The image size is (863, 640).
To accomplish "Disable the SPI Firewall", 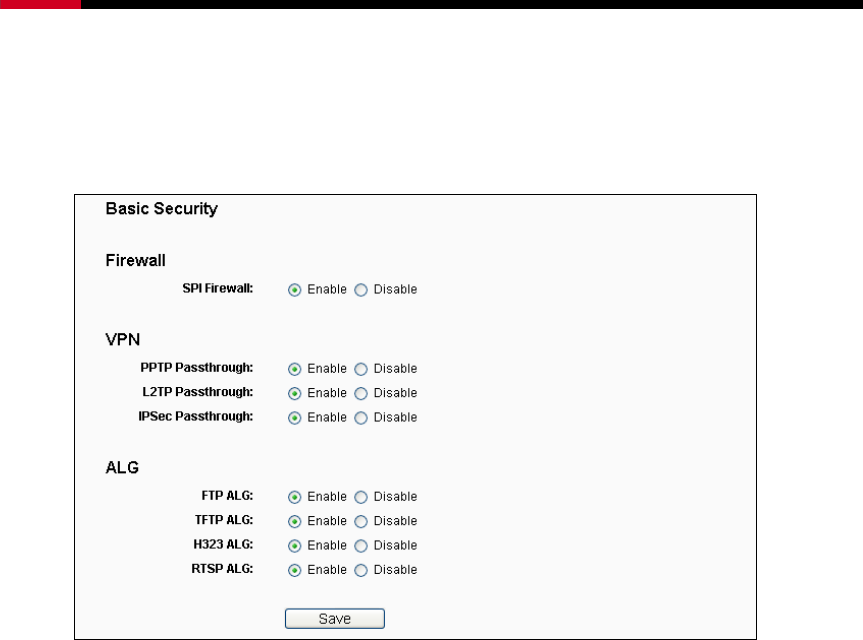I will (x=361, y=290).
